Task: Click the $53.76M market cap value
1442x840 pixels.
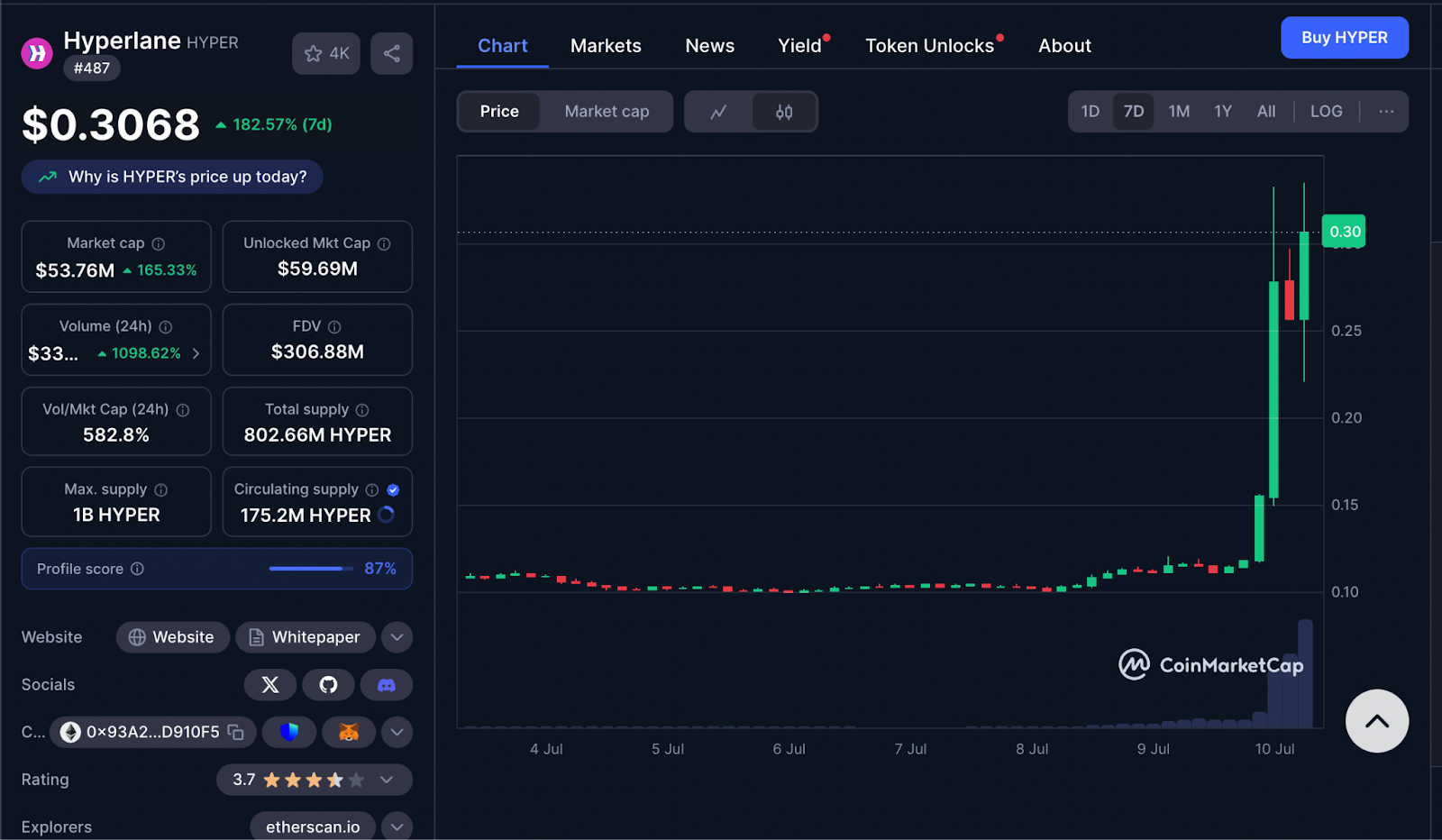Action: (x=75, y=270)
